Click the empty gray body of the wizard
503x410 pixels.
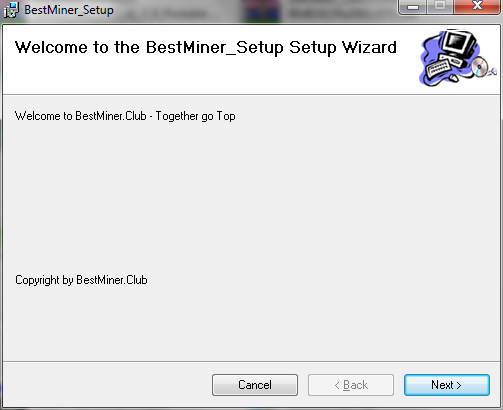(251, 200)
